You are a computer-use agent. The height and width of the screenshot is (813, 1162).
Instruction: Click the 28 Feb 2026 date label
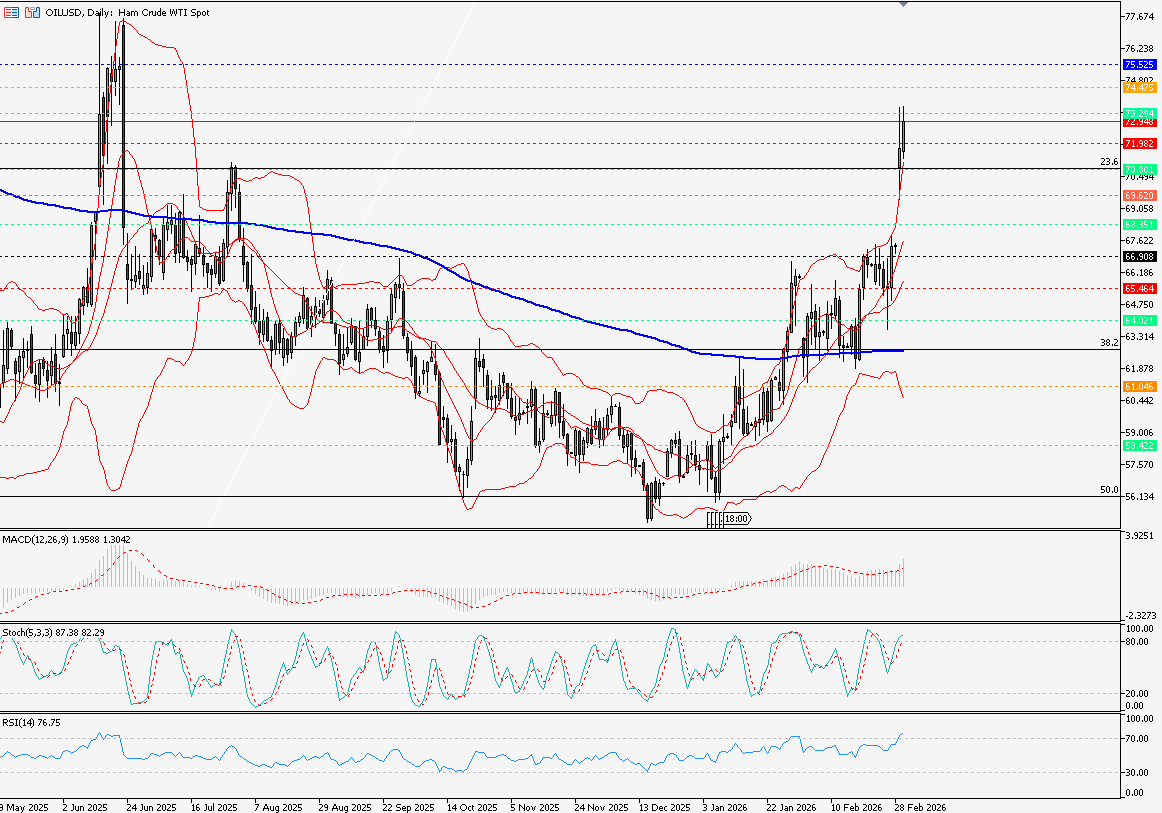pos(919,805)
